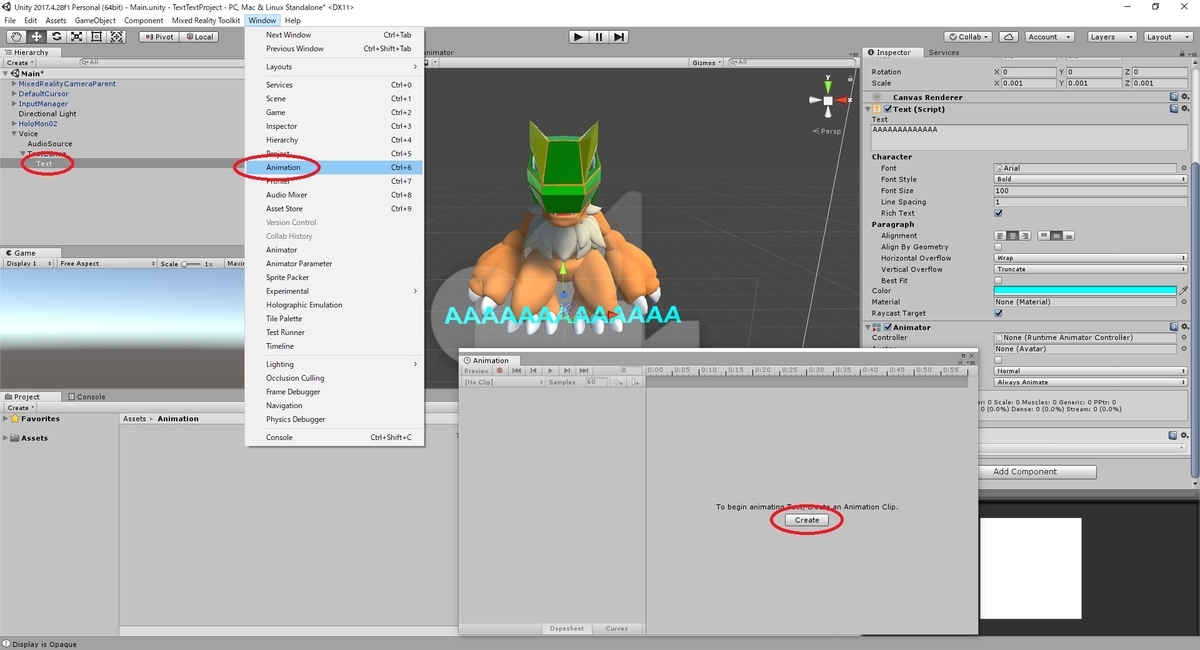
Task: Choose right text alignment icon
Action: pyautogui.click(x=1024, y=235)
